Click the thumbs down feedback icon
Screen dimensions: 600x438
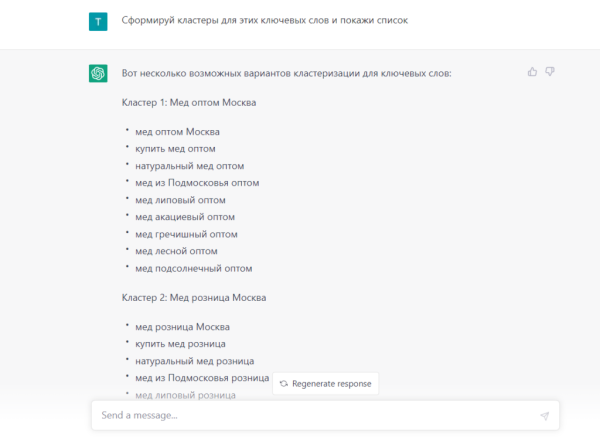(x=550, y=72)
